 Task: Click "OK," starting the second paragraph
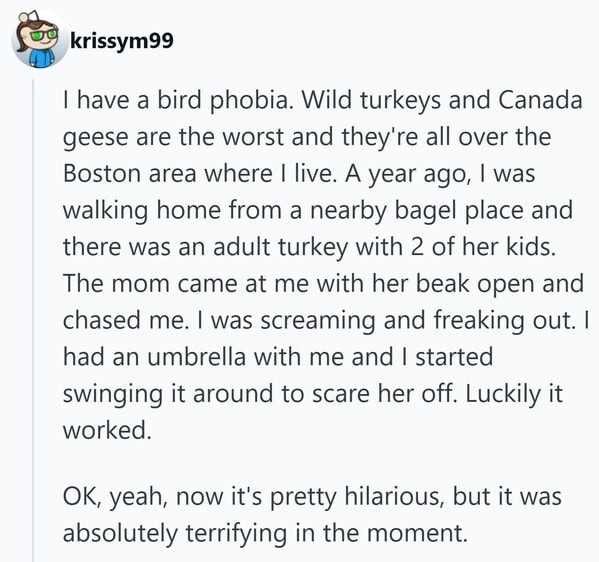pos(82,496)
